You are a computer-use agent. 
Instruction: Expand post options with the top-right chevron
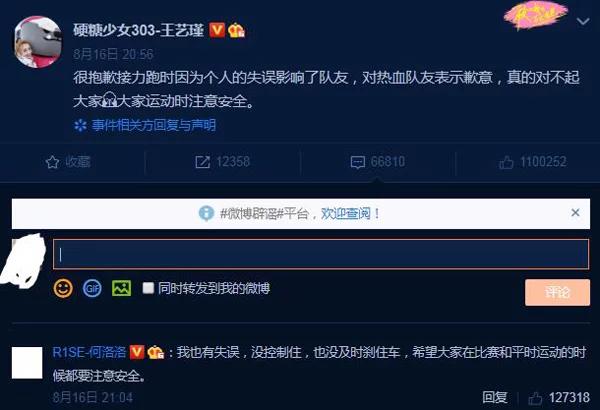click(583, 22)
